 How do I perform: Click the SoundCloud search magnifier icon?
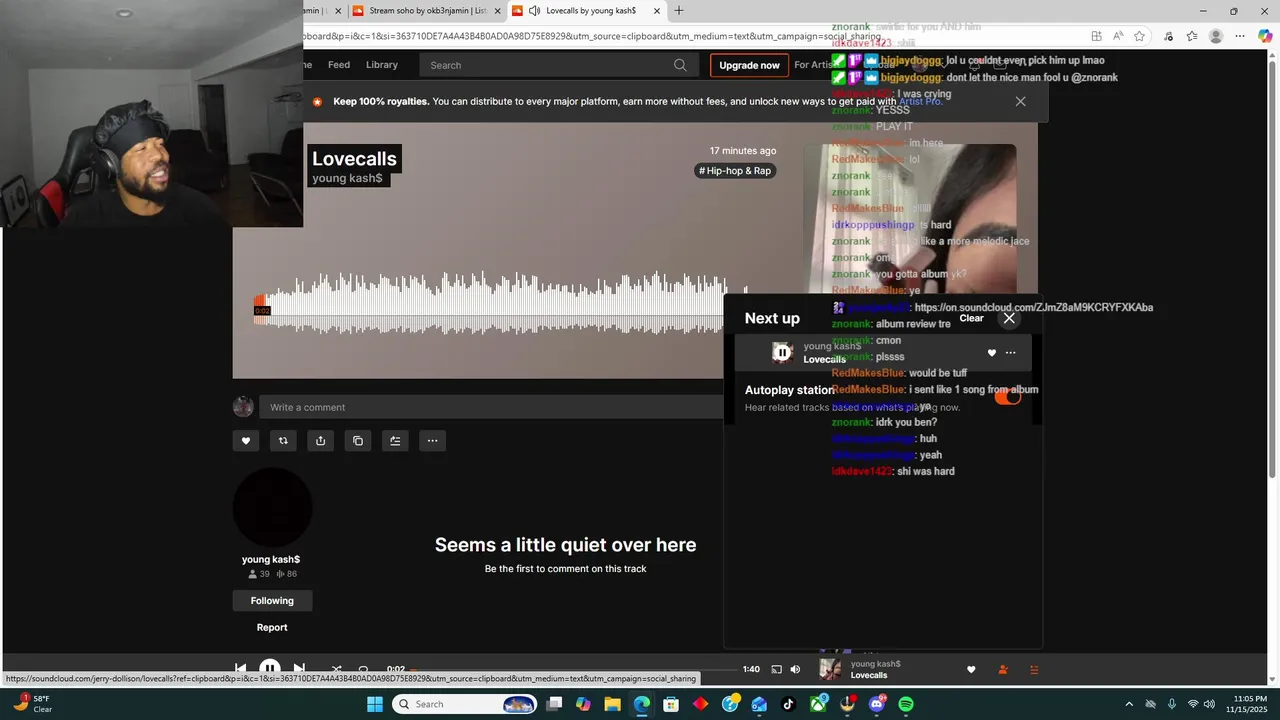(680, 65)
